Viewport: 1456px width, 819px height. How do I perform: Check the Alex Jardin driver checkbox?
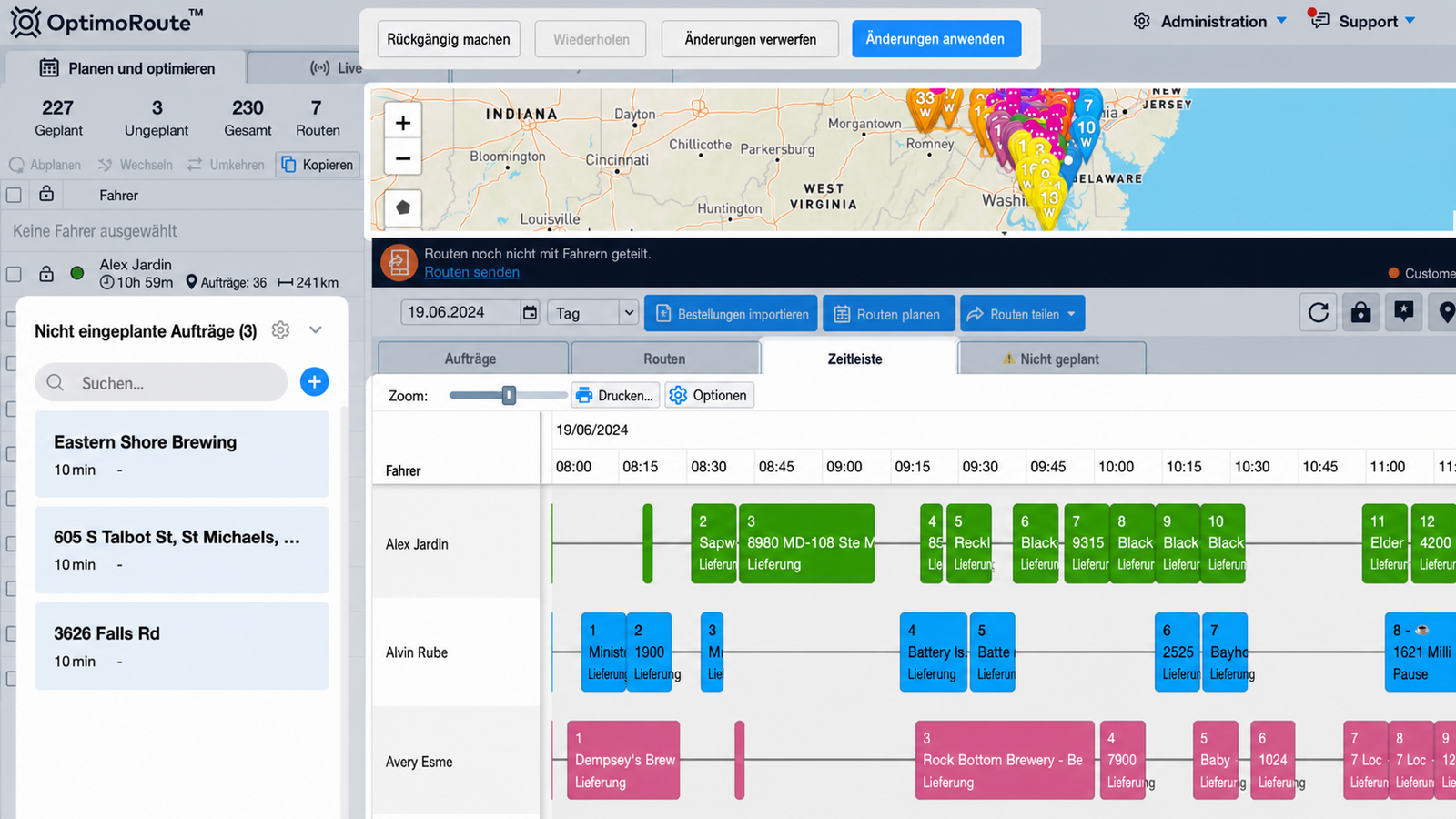click(14, 274)
